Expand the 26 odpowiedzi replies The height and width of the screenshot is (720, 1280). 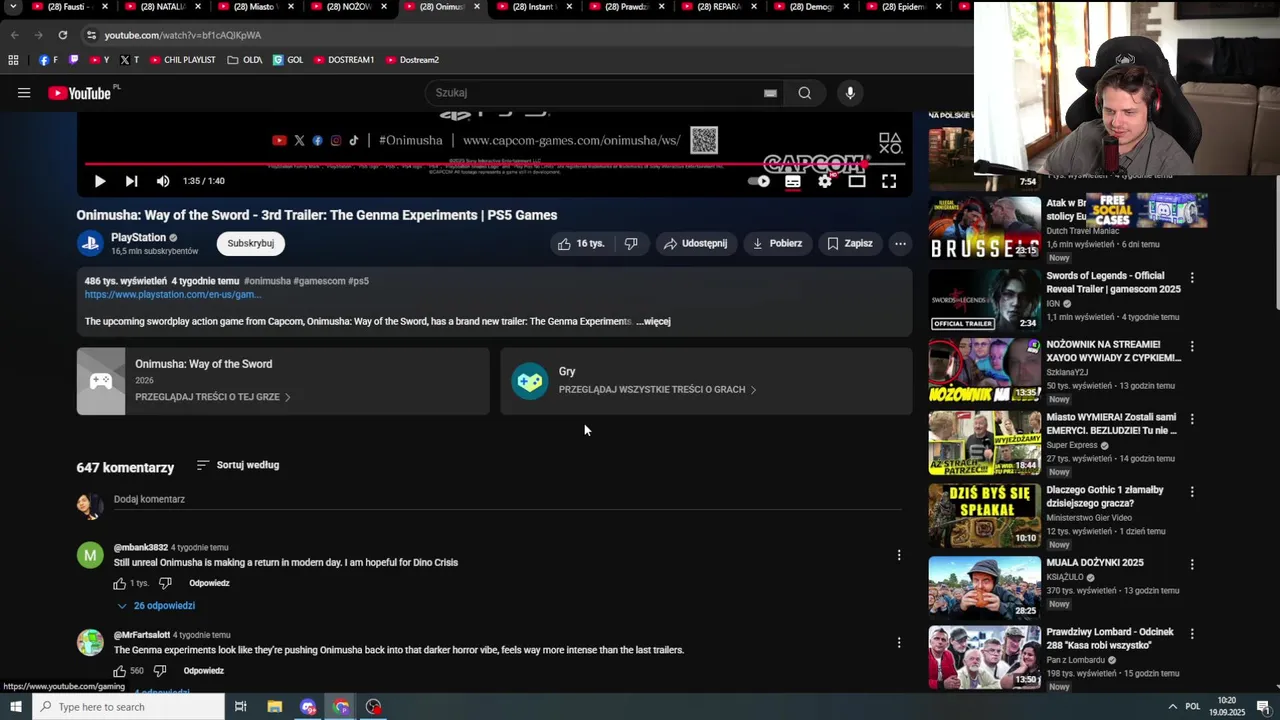156,606
